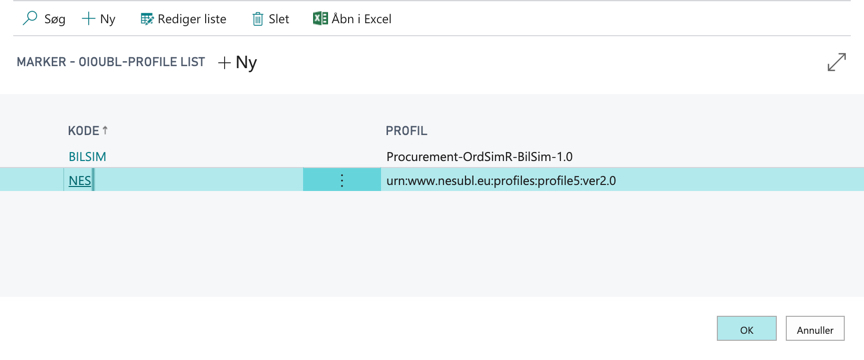Click the Rediger liste grid icon

coord(147,19)
